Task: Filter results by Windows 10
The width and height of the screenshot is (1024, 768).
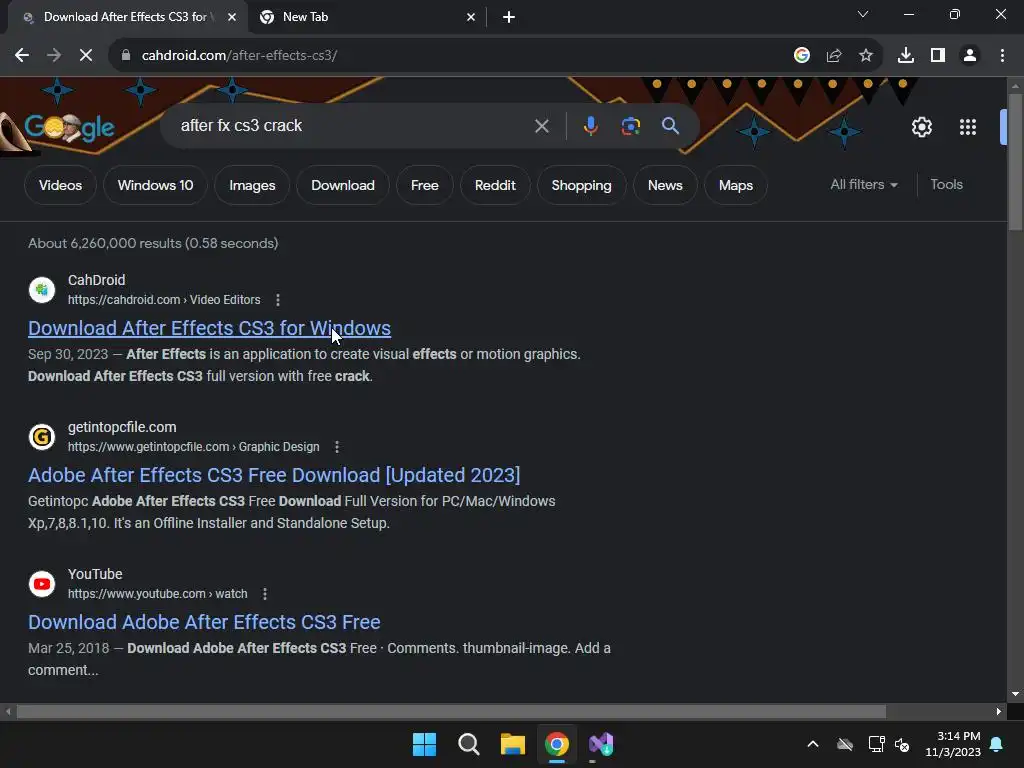Action: [155, 185]
